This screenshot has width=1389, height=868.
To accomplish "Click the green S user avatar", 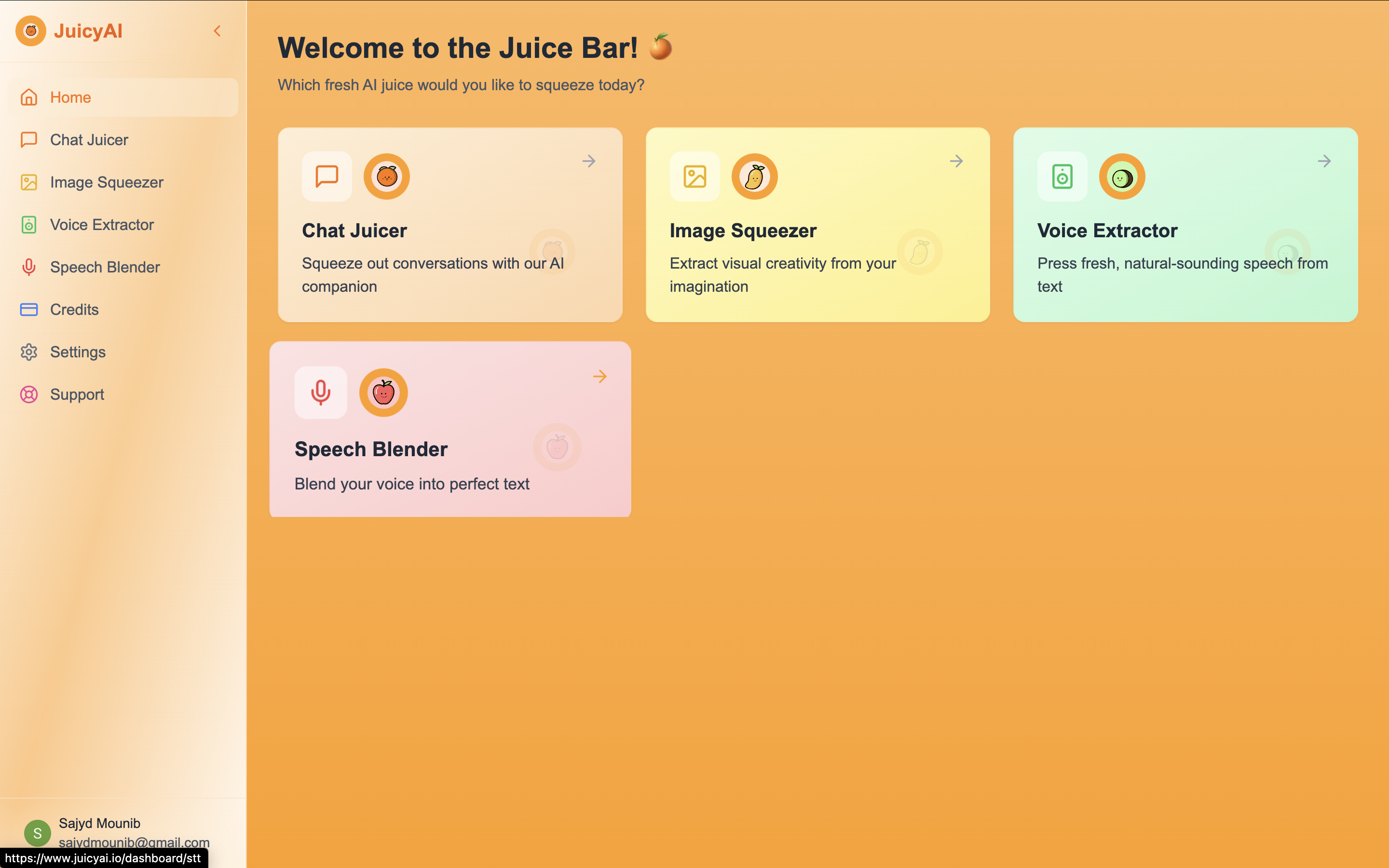I will [37, 833].
